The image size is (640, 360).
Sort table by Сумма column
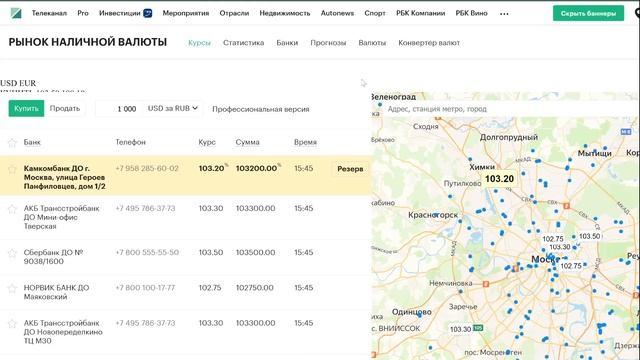247,142
